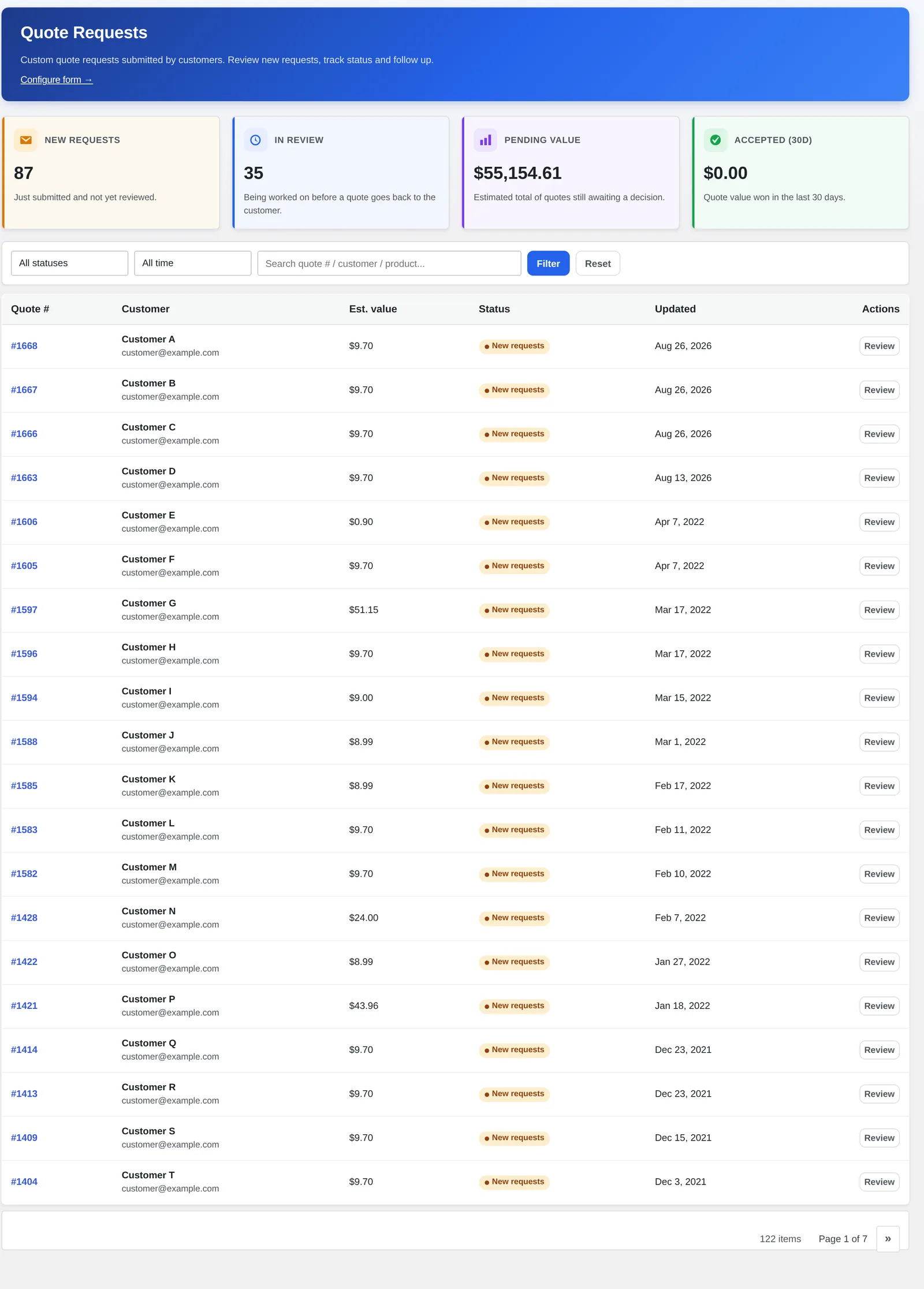The height and width of the screenshot is (1289, 924).
Task: Go to next page with double-arrow button
Action: 888,1239
